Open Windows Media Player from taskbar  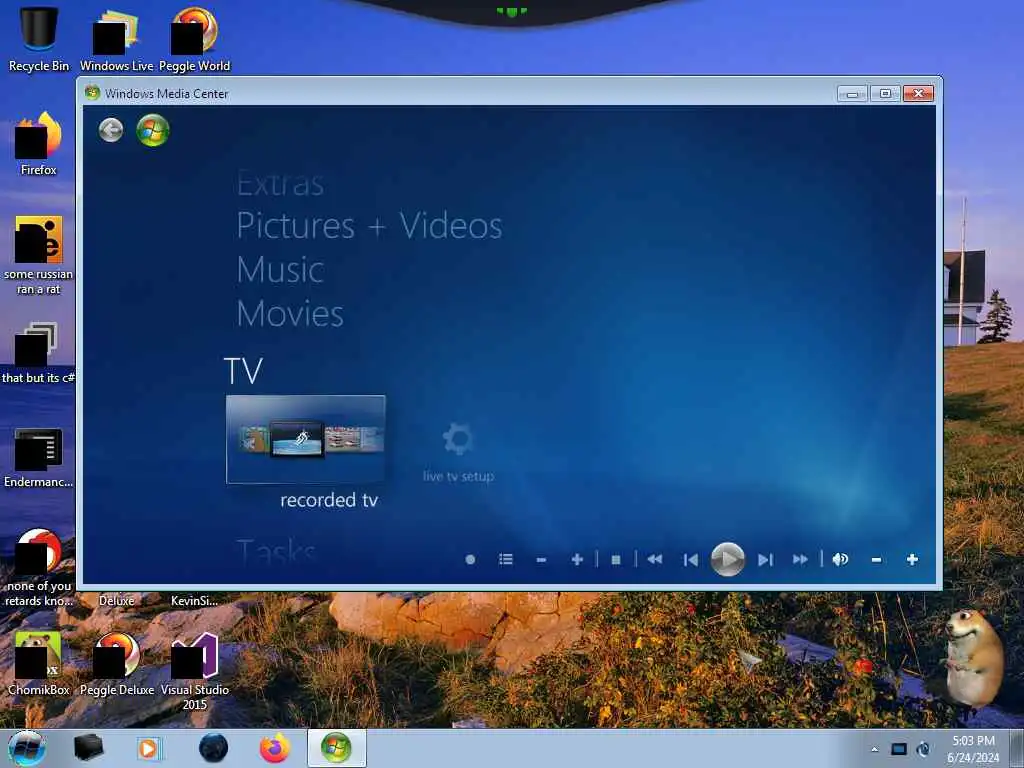(x=150, y=748)
